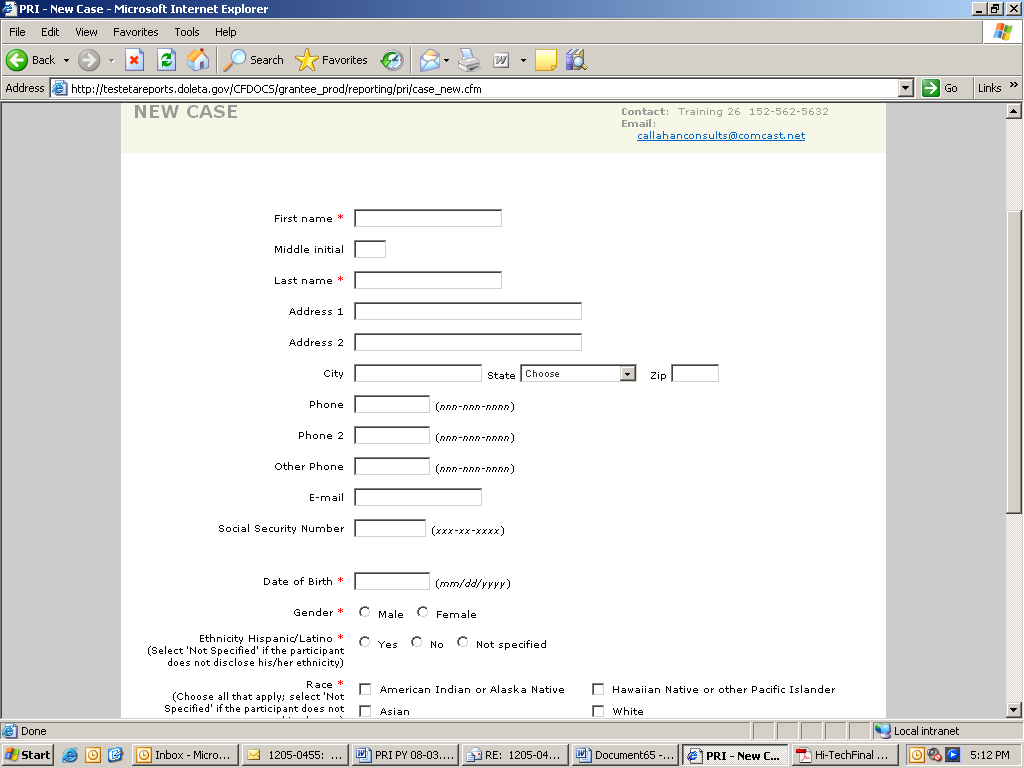1024x768 pixels.
Task: Select Not specified for ethnicity
Action: point(462,642)
